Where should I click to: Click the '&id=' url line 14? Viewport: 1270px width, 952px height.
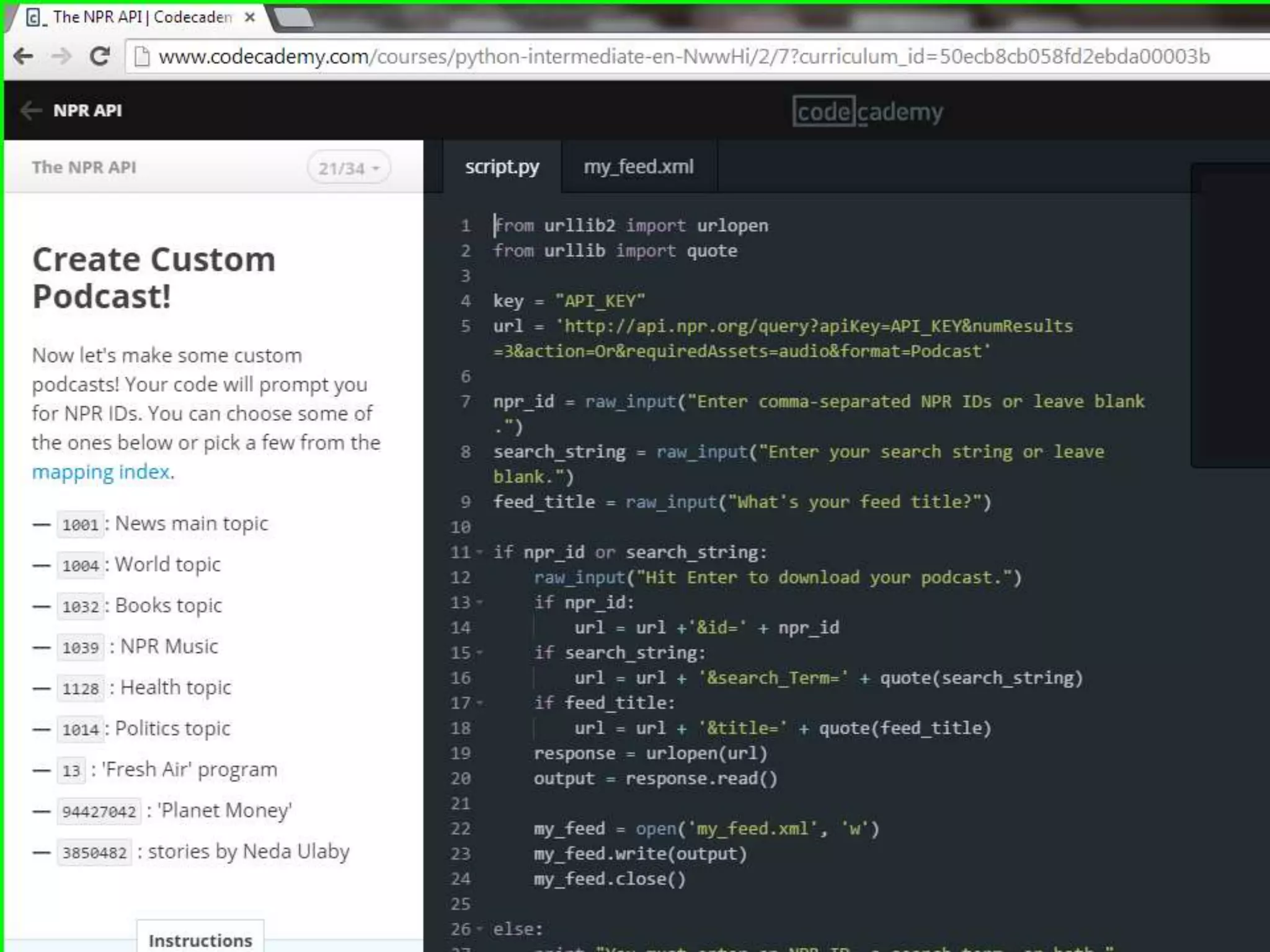707,628
